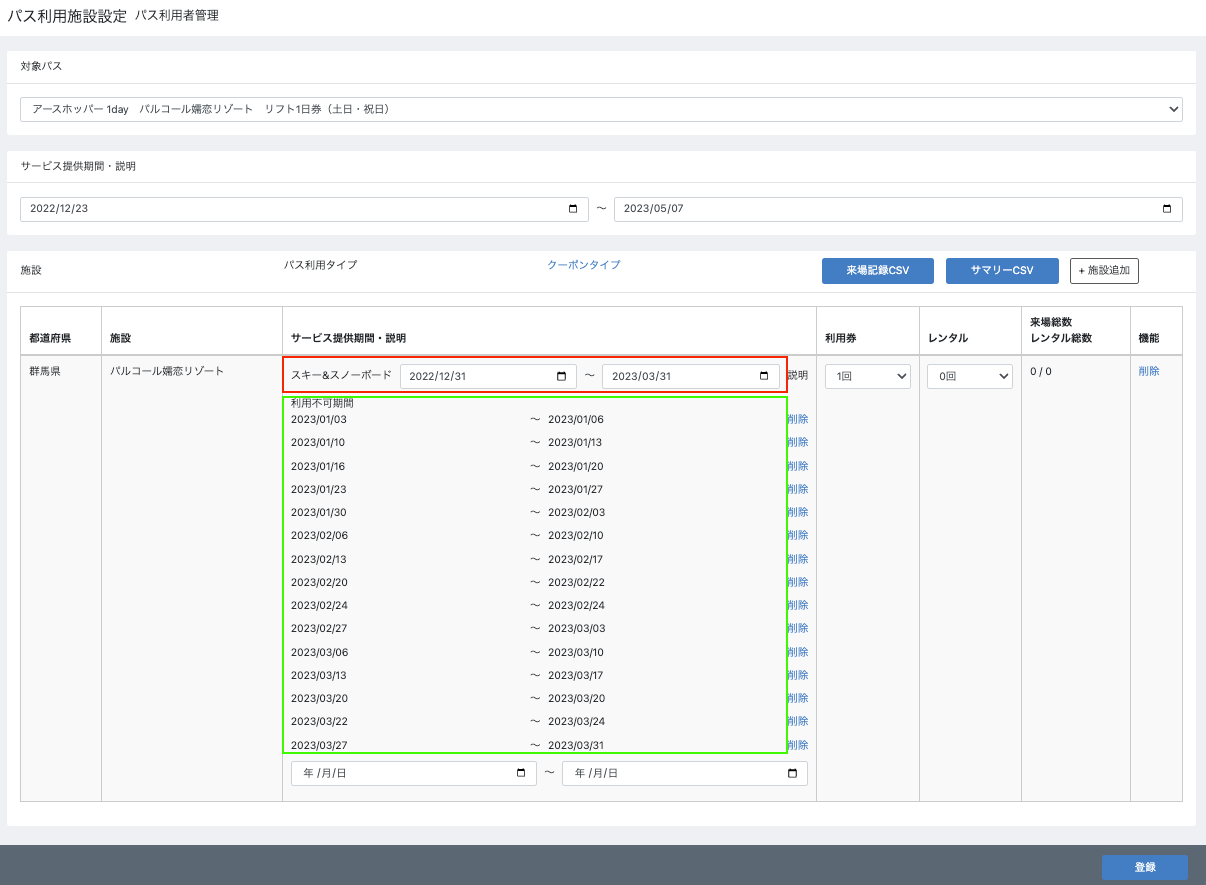The image size is (1206, 885).
Task: Click the service period end field 2023/05/07
Action: pyautogui.click(x=898, y=209)
